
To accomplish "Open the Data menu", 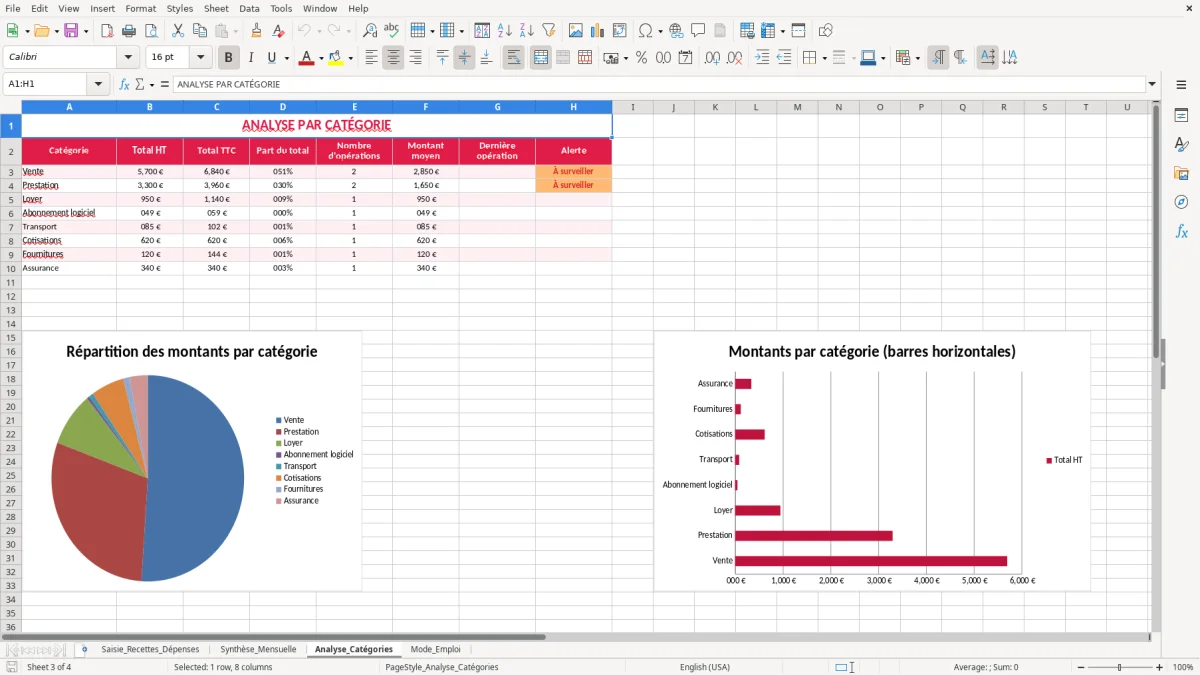I will pyautogui.click(x=249, y=8).
